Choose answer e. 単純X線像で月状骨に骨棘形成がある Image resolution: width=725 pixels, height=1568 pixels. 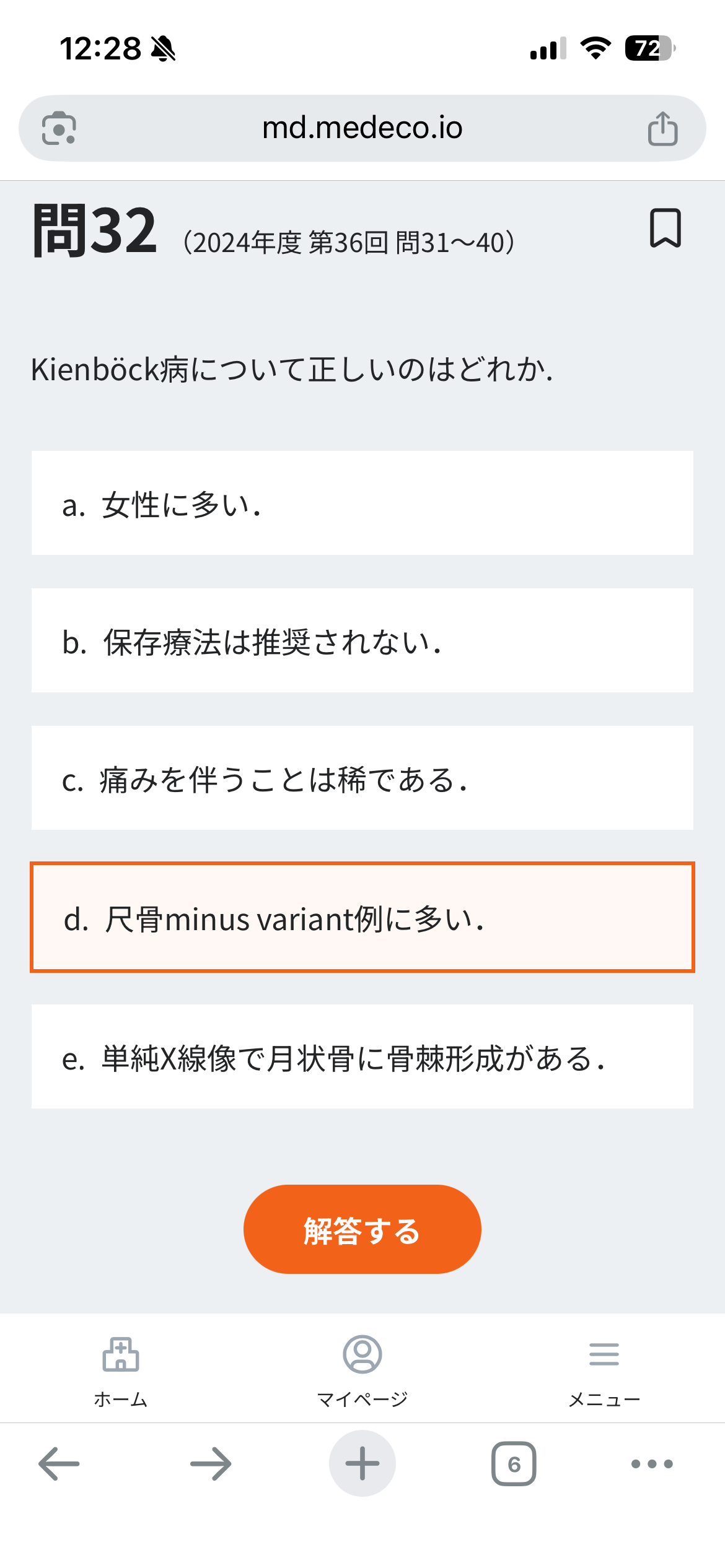pos(362,1057)
